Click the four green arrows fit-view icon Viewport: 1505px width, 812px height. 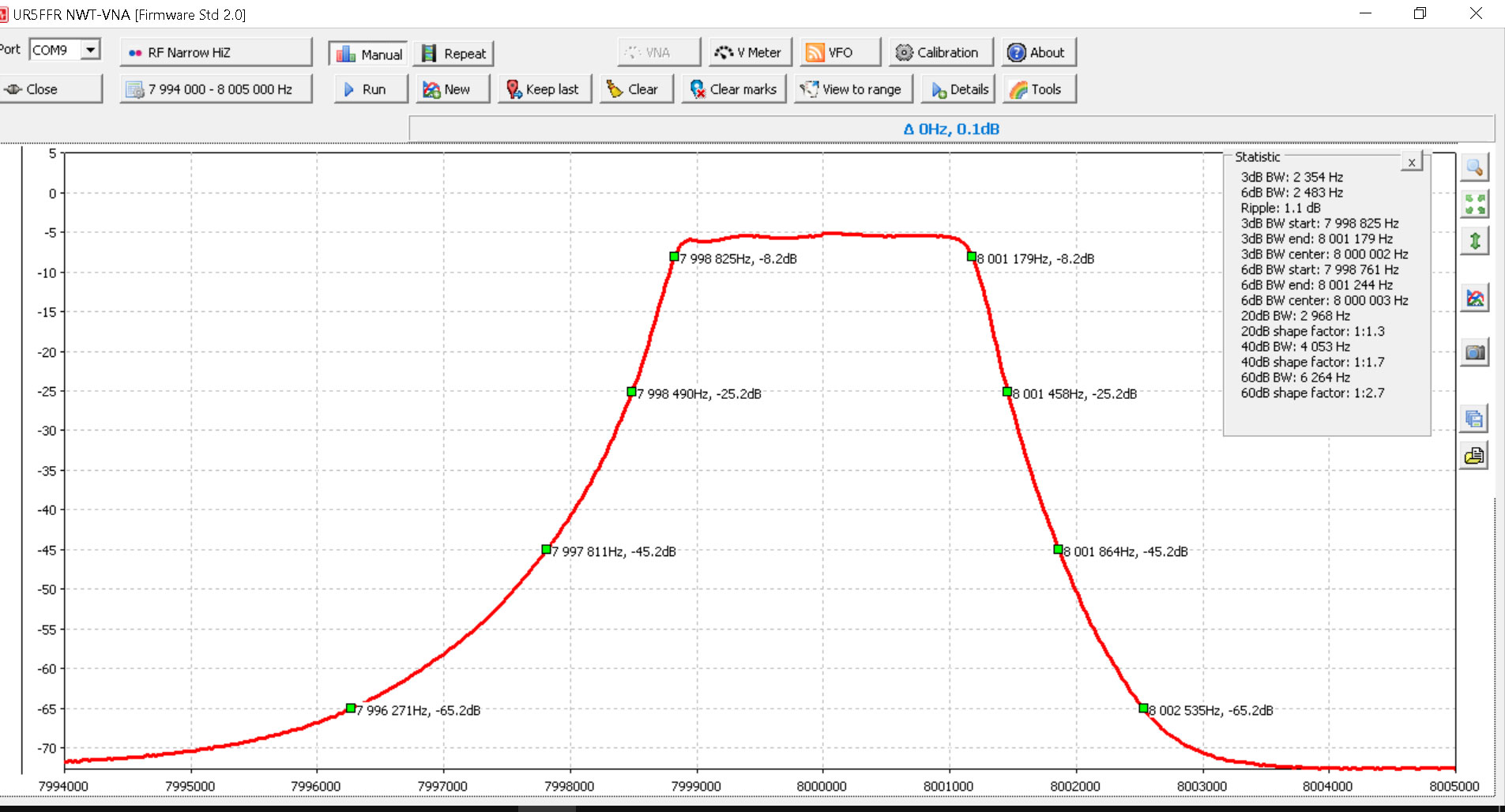click(x=1474, y=204)
